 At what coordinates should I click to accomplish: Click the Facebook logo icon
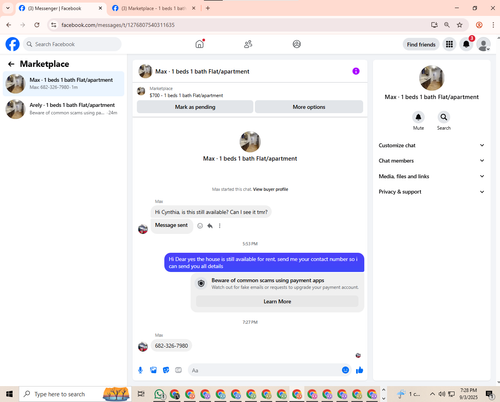(x=13, y=44)
